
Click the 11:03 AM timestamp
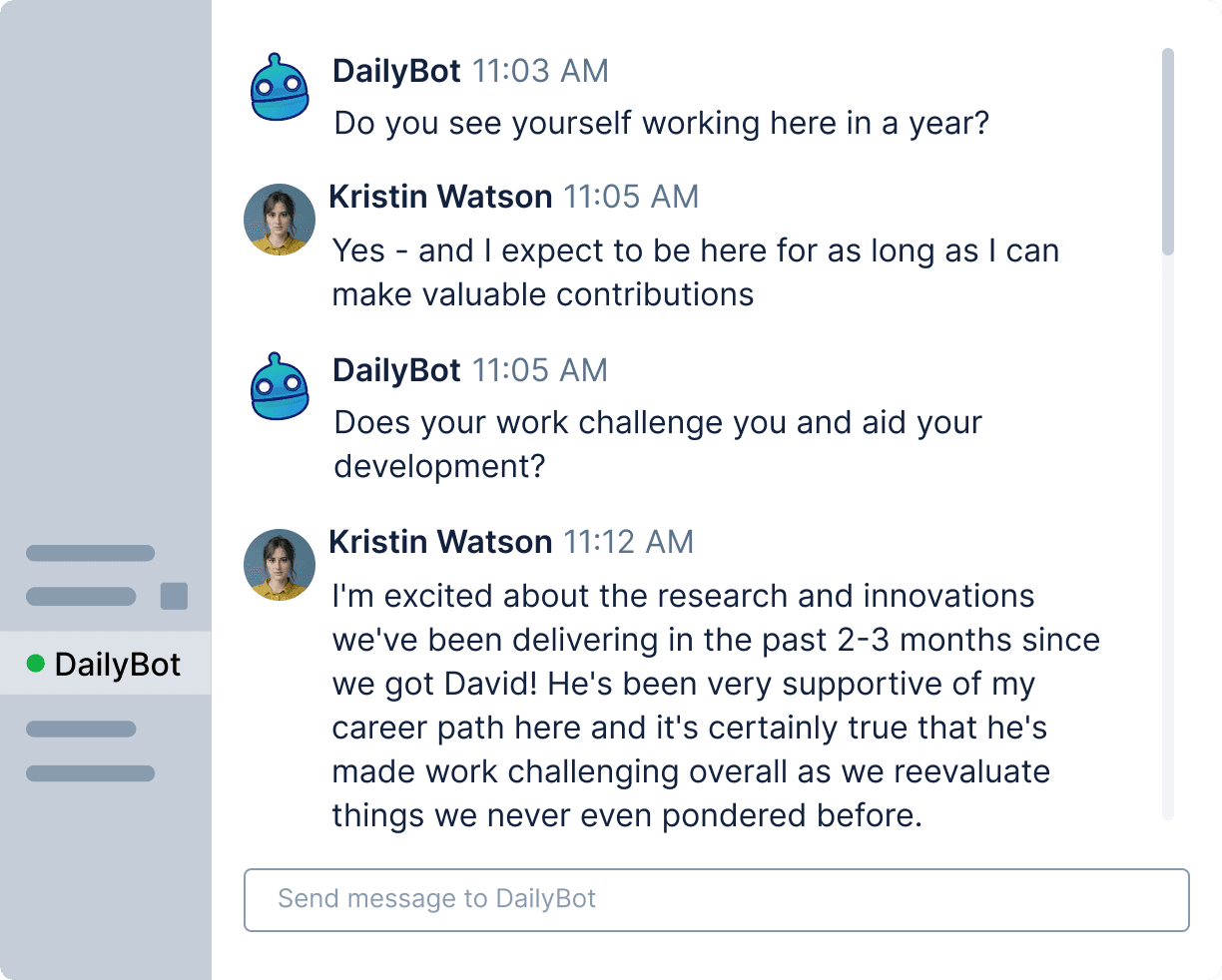pyautogui.click(x=540, y=71)
